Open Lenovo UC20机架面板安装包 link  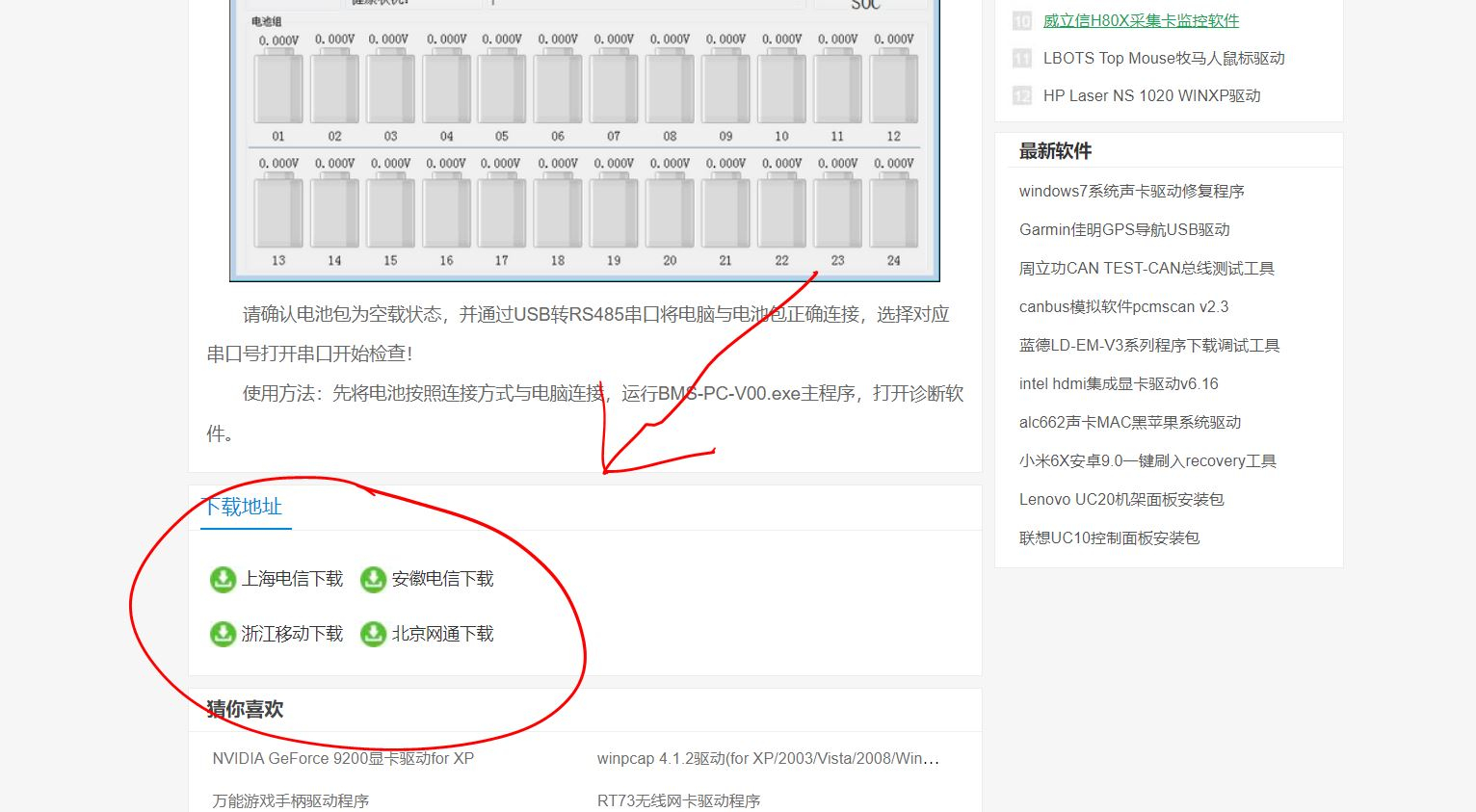[1121, 499]
